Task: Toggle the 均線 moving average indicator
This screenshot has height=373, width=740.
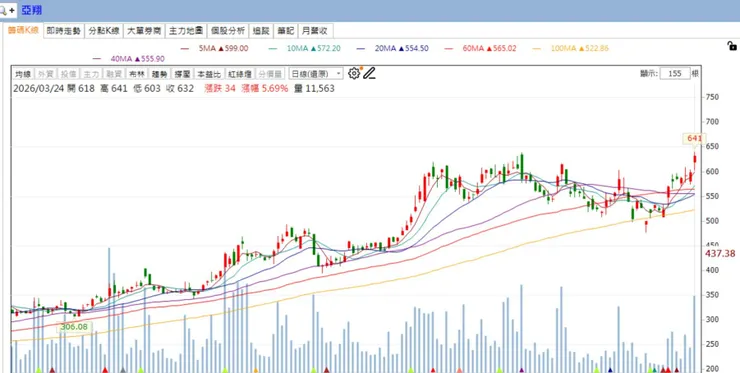Action: pos(22,74)
